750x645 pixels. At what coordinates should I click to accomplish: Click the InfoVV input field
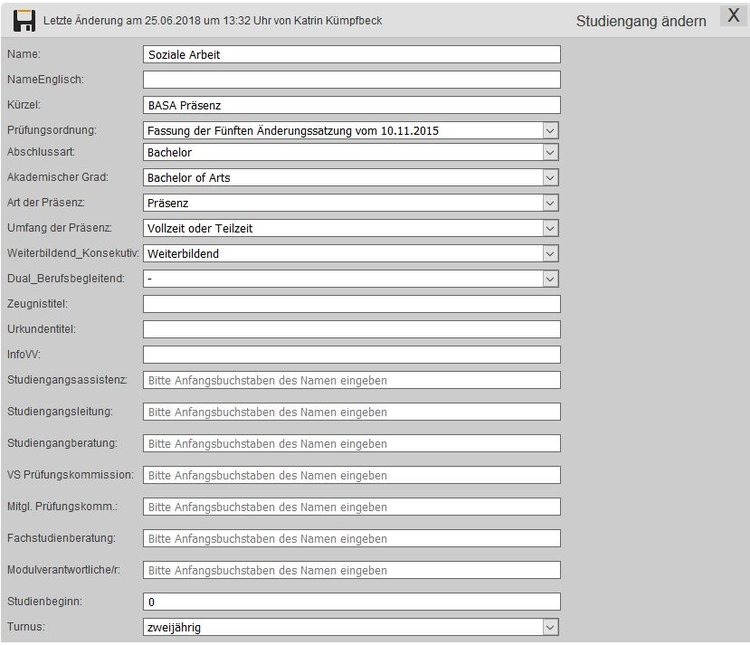(351, 354)
